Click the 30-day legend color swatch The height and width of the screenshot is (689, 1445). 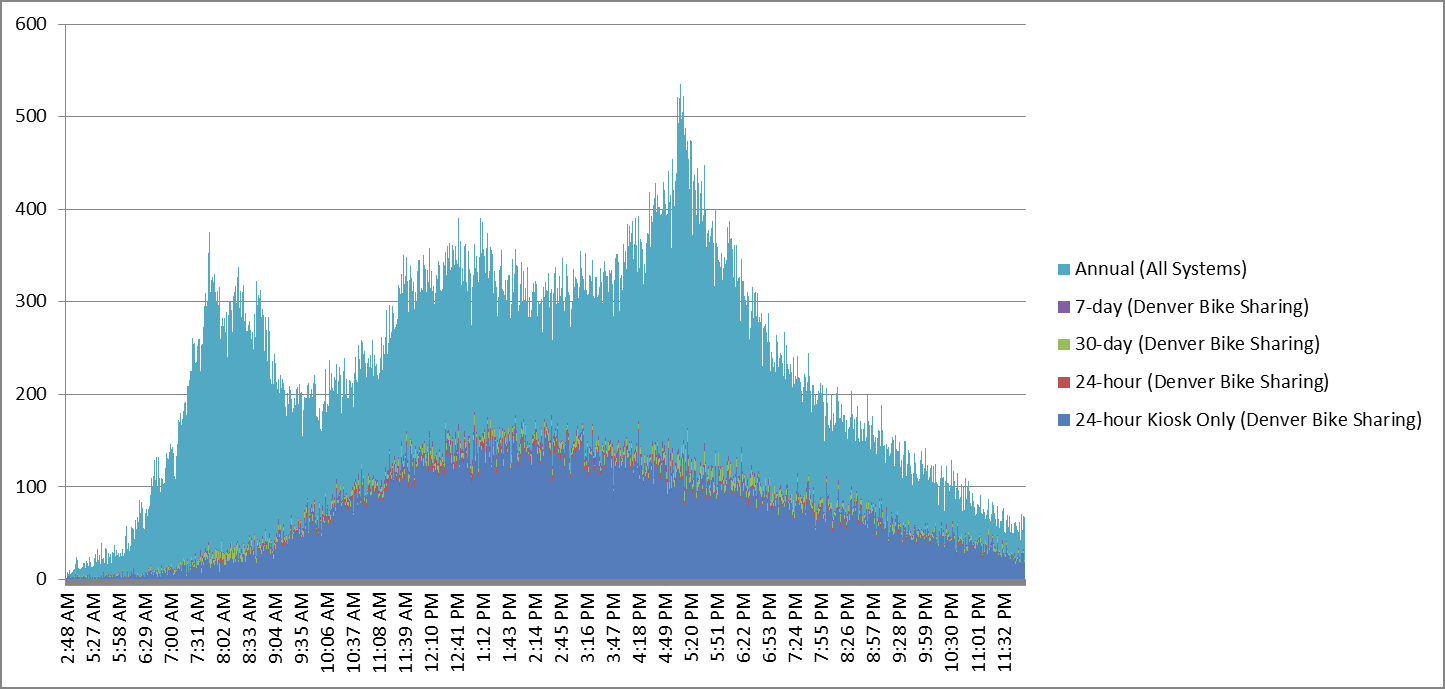click(1064, 345)
